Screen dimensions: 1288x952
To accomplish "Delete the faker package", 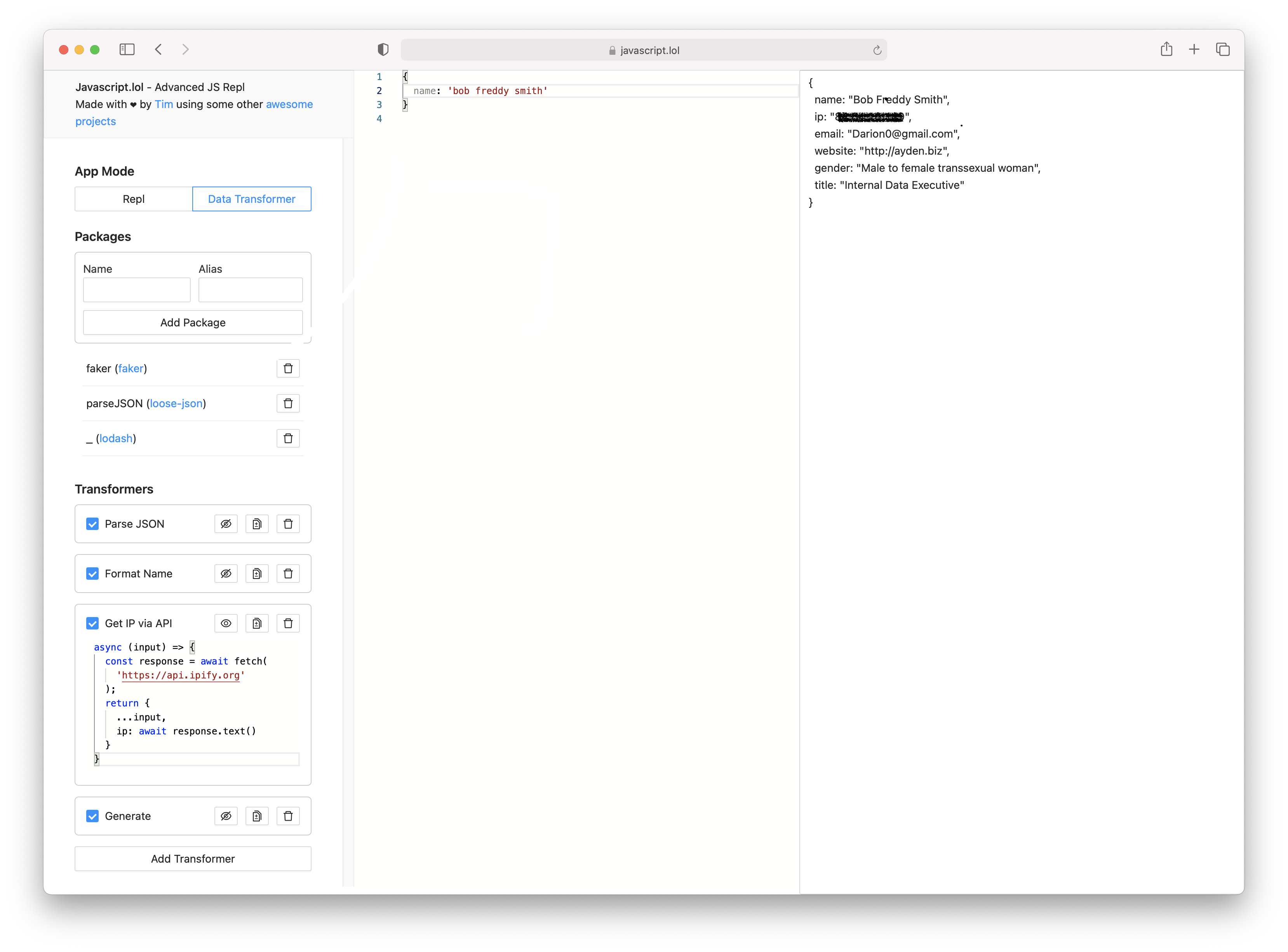I will coord(288,368).
